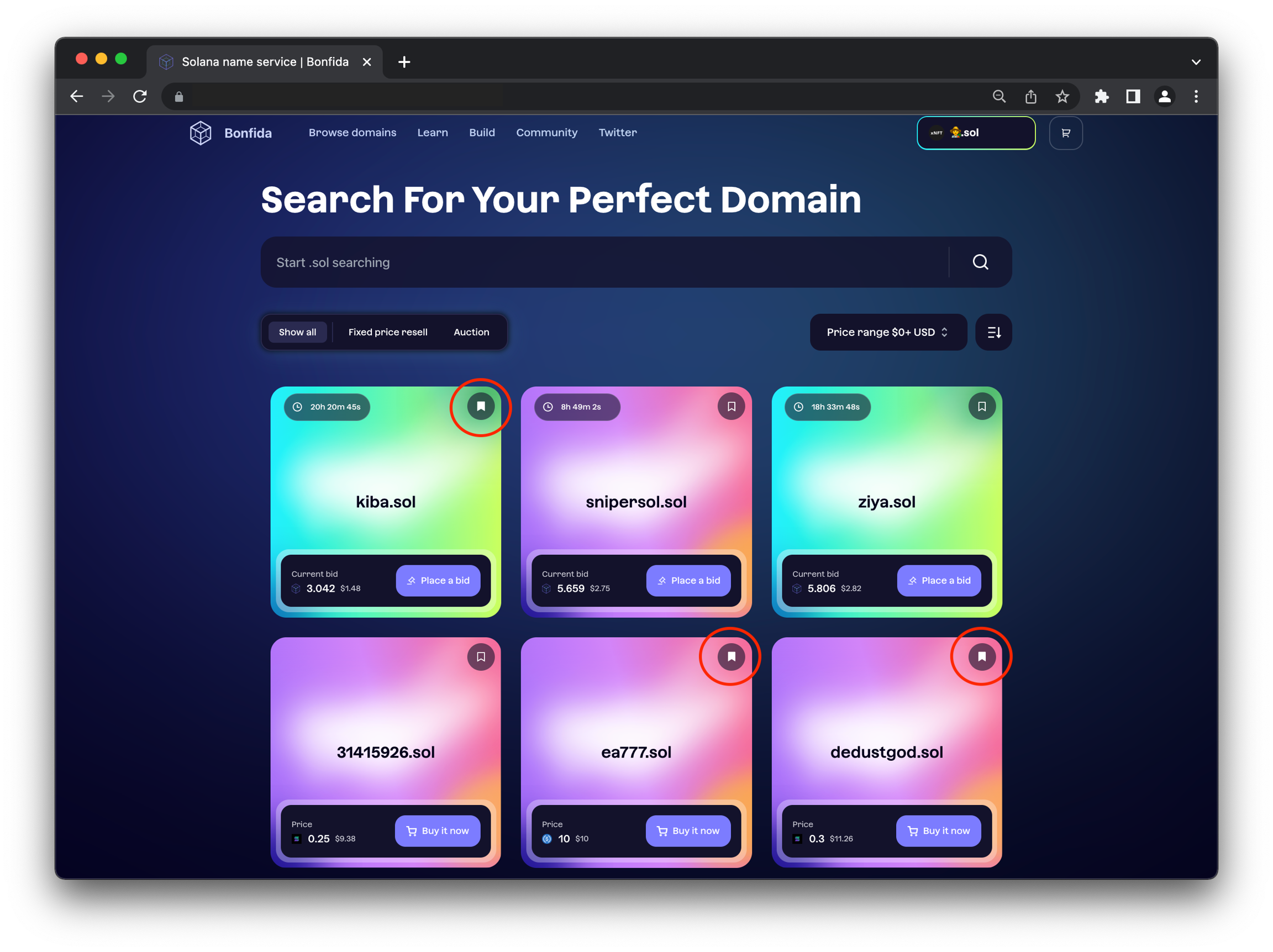The image size is (1273, 952).
Task: Buy dedustgod.sol now
Action: pos(938,830)
